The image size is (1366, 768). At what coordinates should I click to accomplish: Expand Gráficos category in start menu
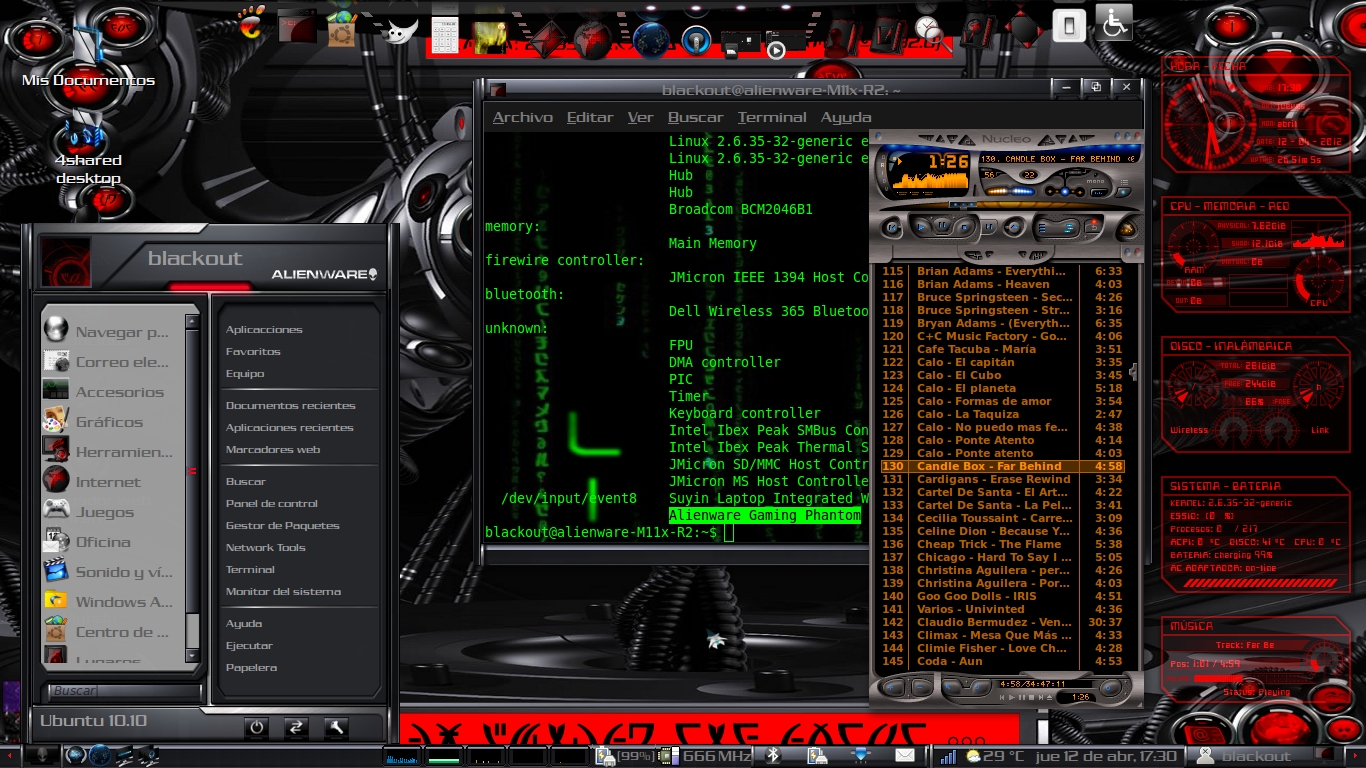pyautogui.click(x=112, y=422)
